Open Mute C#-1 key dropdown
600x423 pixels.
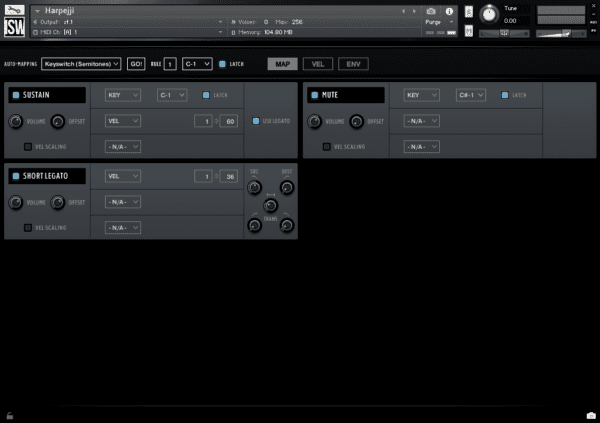[x=471, y=95]
